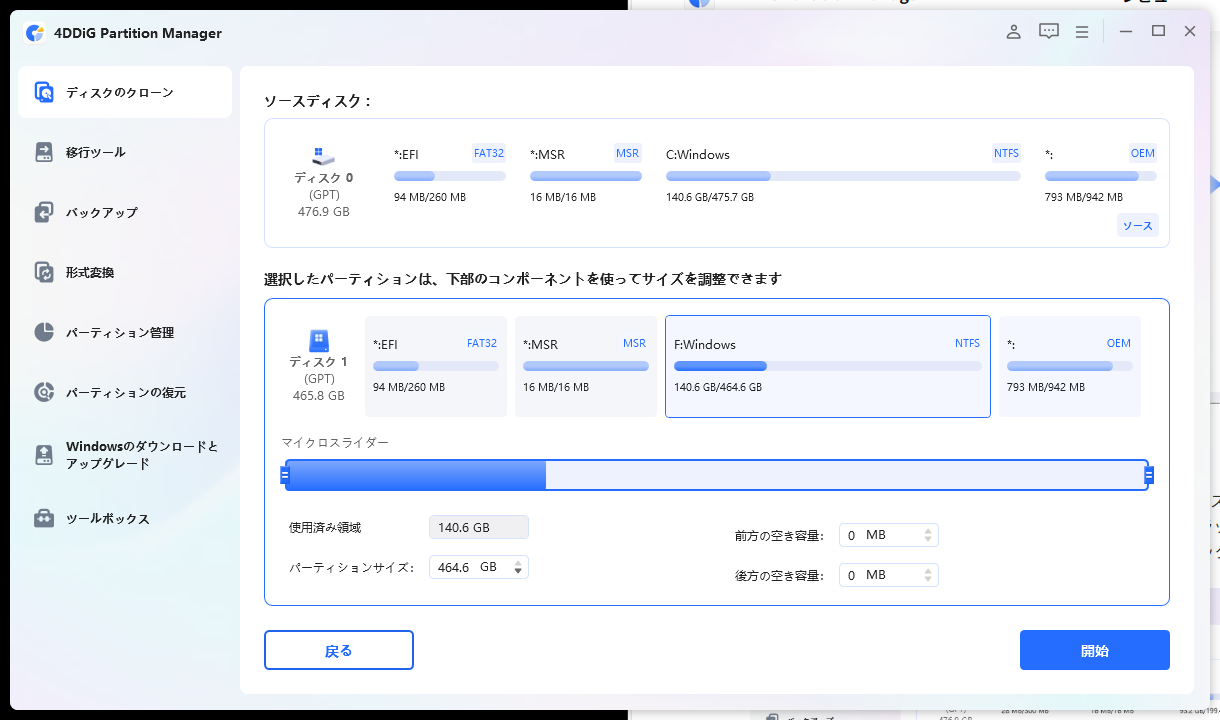Click the ソースディスク heading
Screen dimensions: 1220x720
pyautogui.click(x=318, y=101)
